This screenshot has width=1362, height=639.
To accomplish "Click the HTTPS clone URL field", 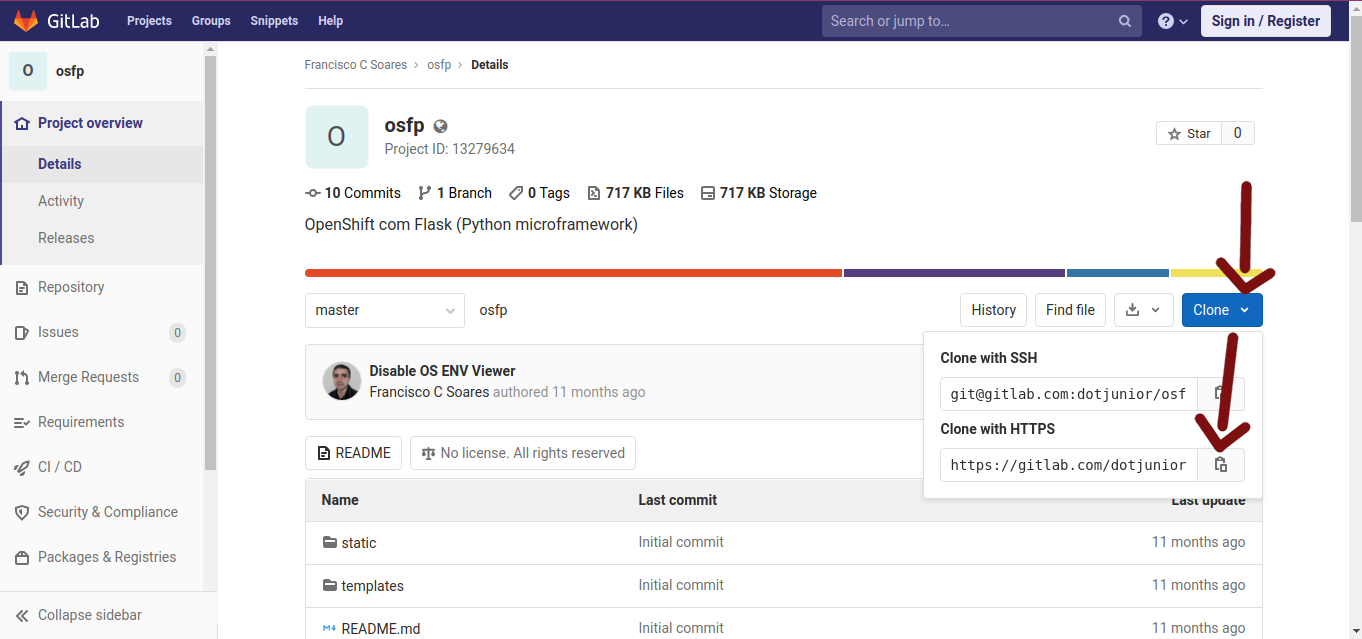I will pos(1069,465).
